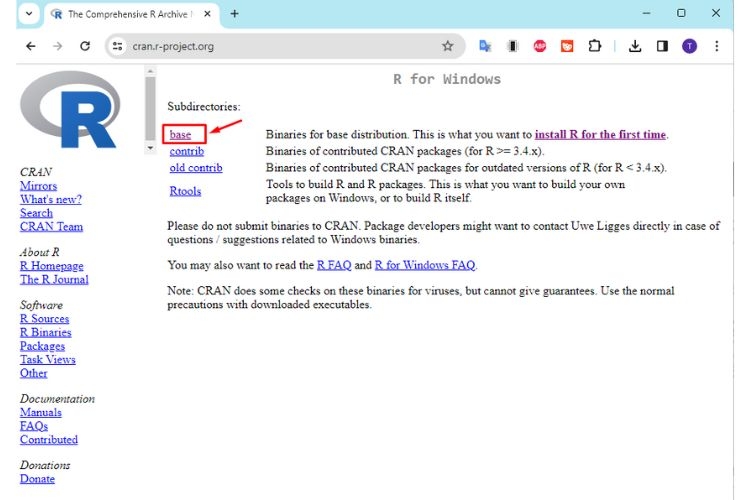Open the Extensions puzzle-piece menu
750x500 pixels.
(595, 46)
